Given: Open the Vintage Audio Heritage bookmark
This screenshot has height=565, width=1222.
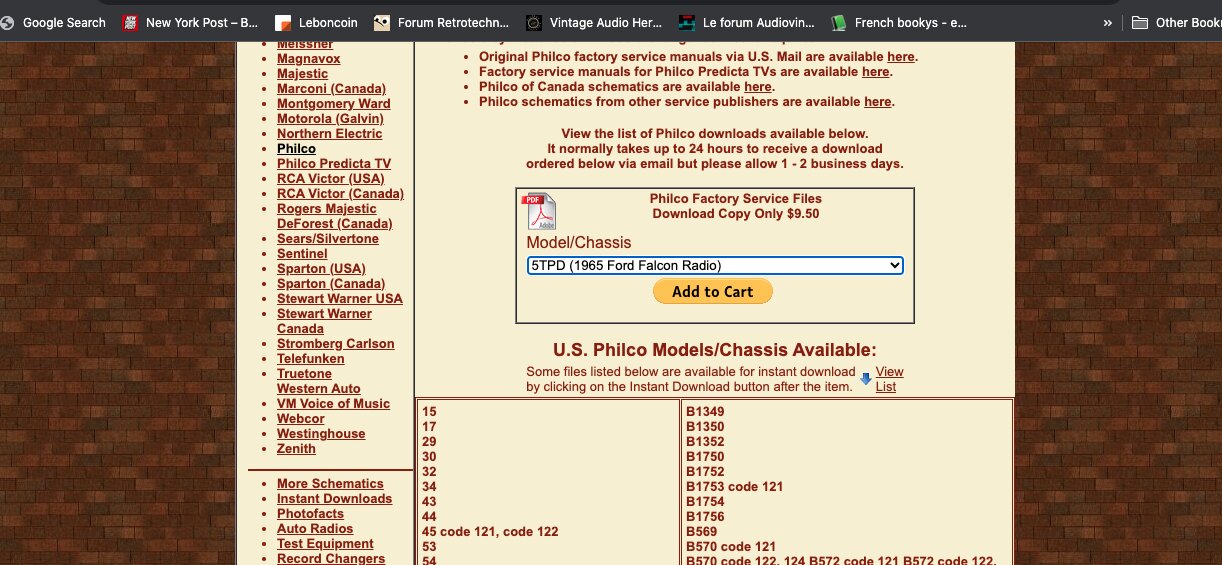Looking at the screenshot, I should (594, 22).
